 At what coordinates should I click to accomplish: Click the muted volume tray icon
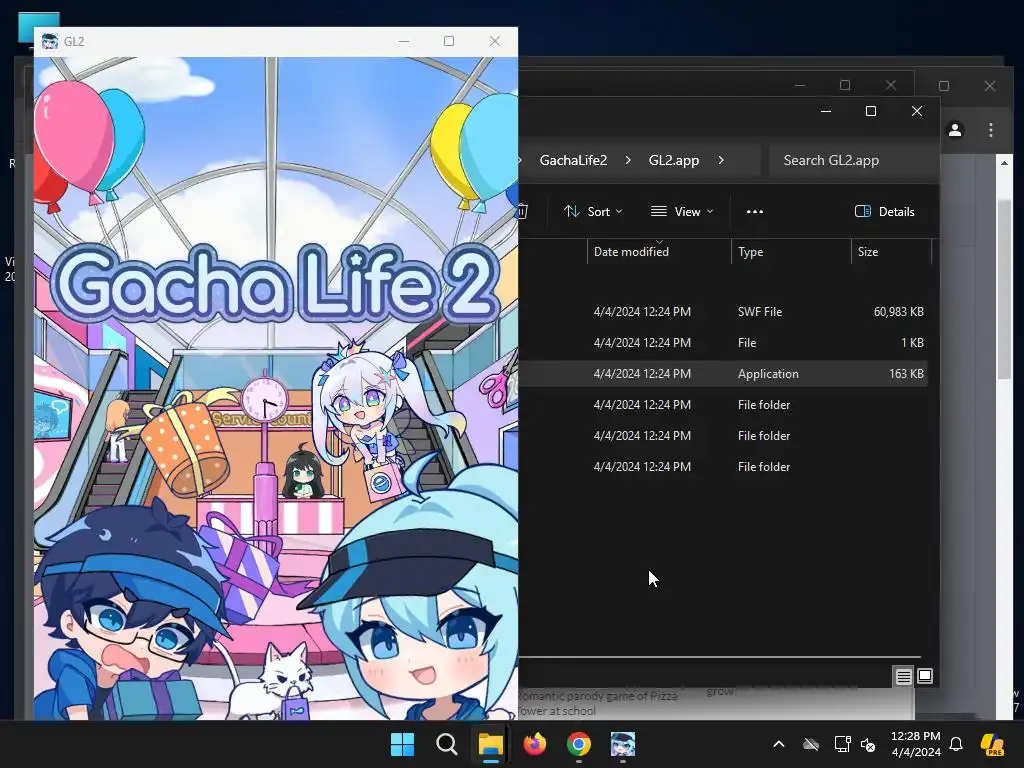[x=868, y=744]
